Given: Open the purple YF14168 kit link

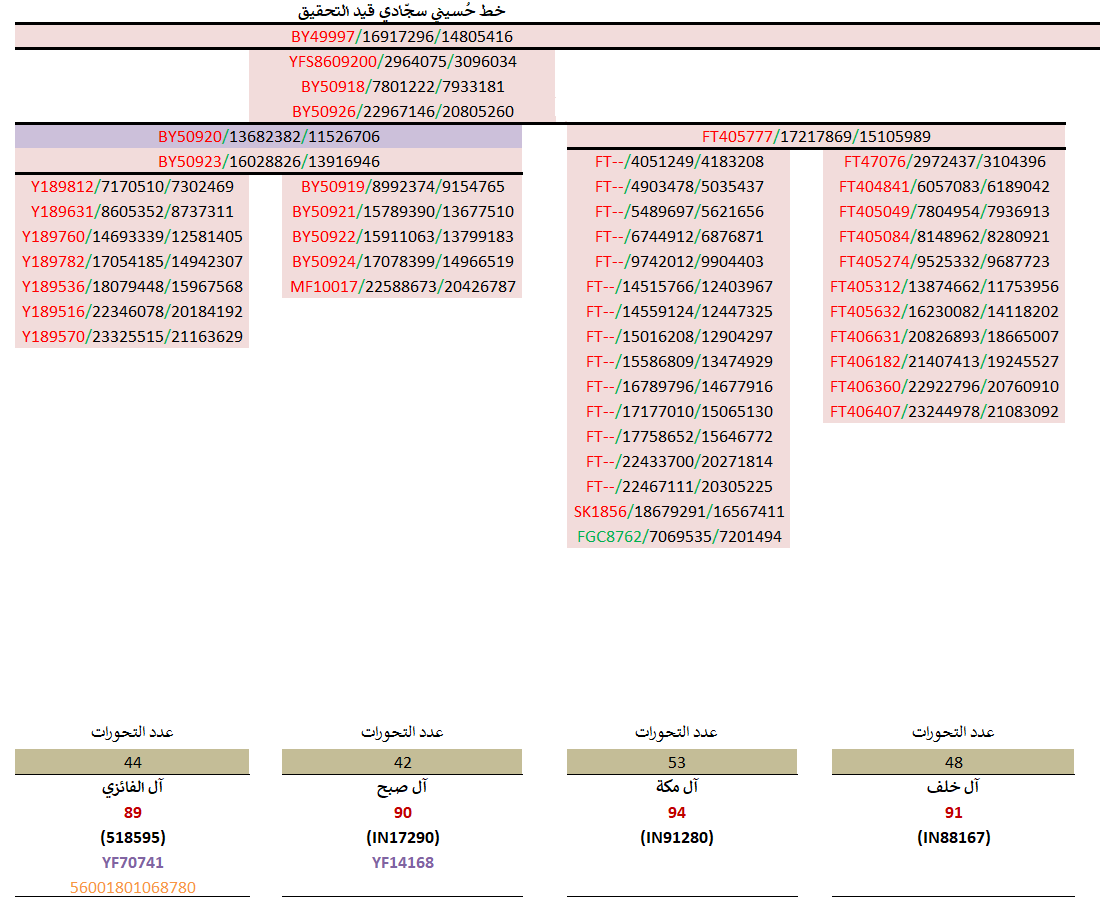Looking at the screenshot, I should pos(402,863).
